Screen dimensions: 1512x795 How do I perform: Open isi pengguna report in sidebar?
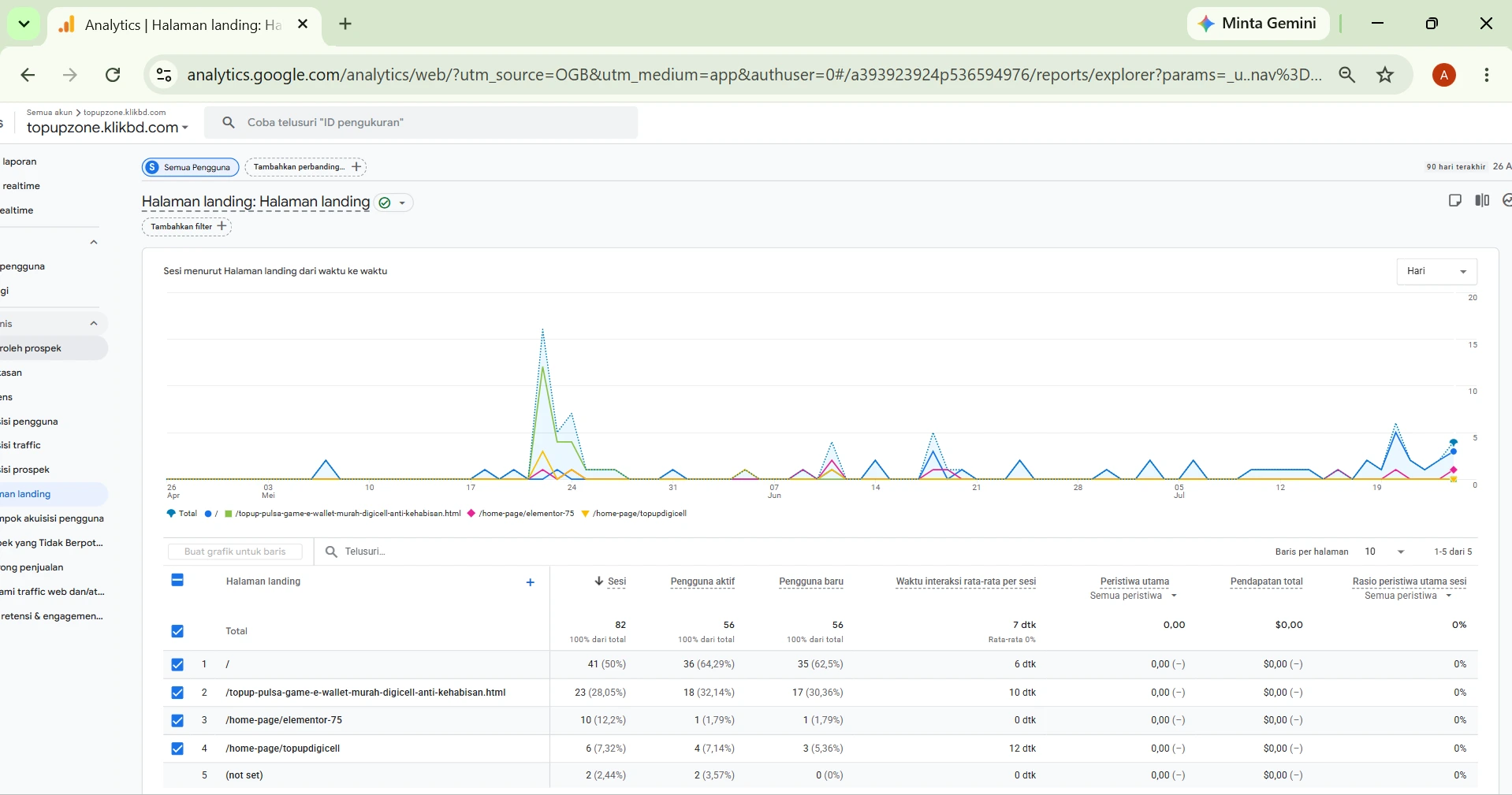point(29,422)
